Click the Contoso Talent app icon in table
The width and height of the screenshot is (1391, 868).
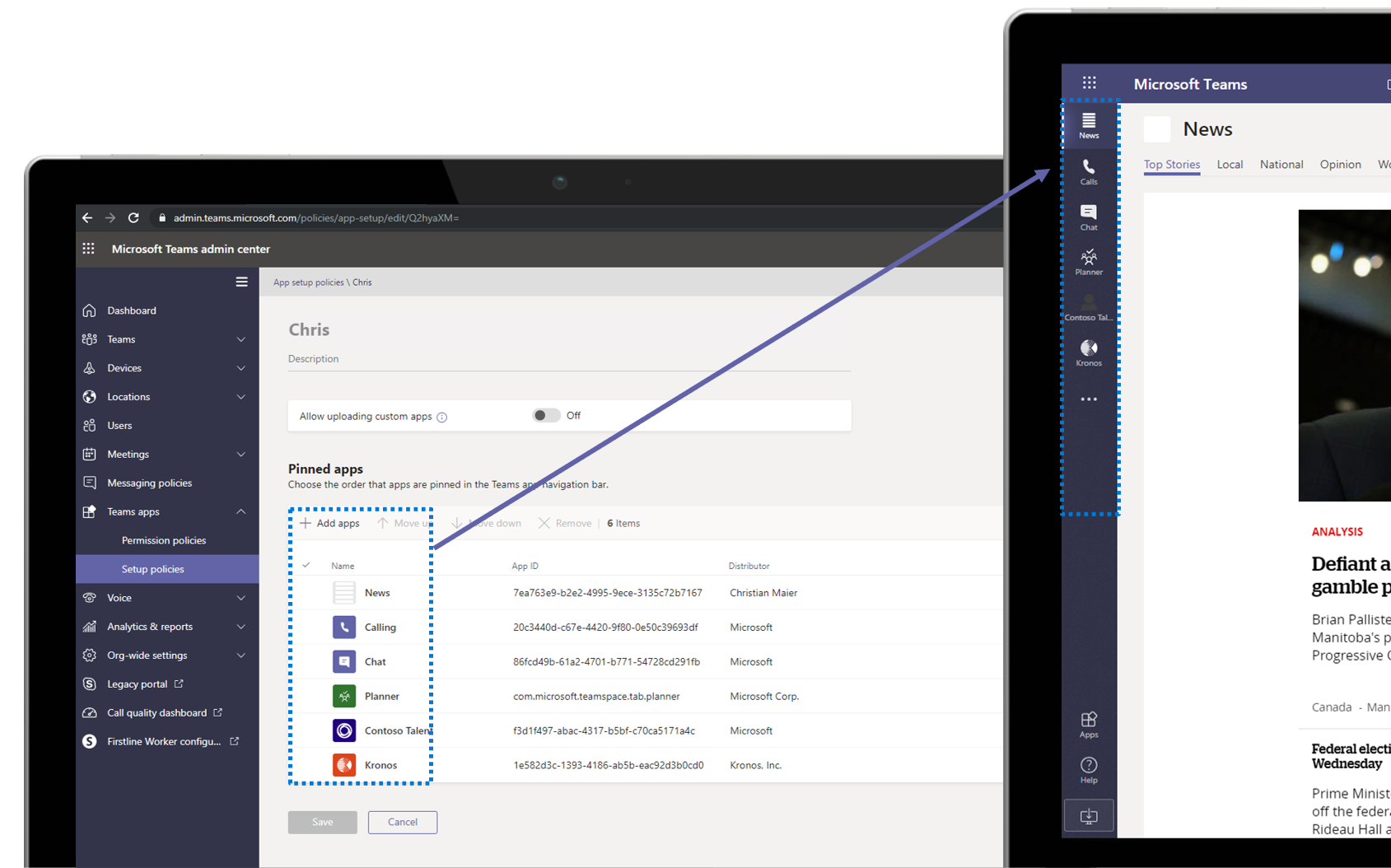pos(344,730)
